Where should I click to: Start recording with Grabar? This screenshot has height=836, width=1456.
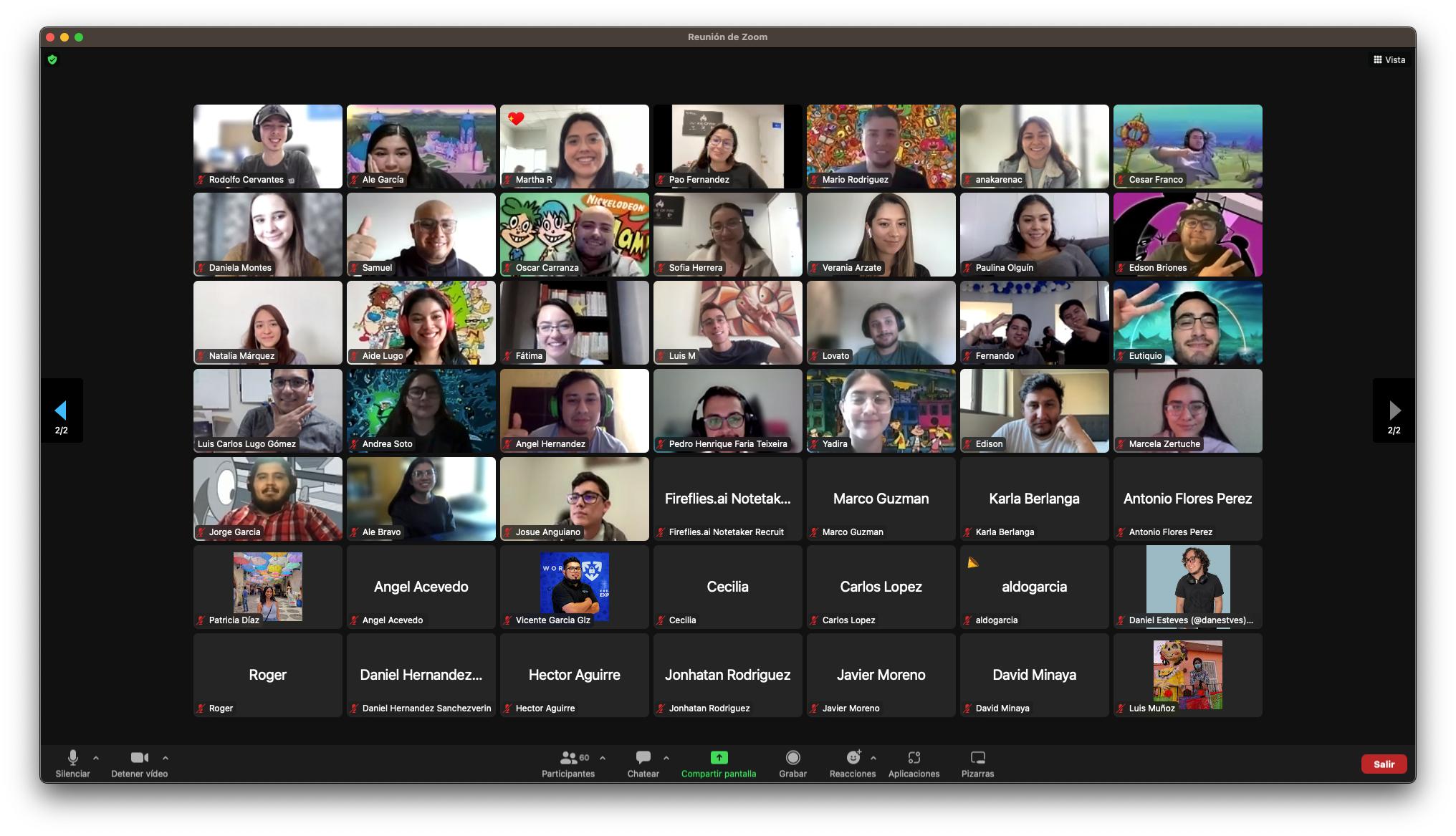[792, 764]
